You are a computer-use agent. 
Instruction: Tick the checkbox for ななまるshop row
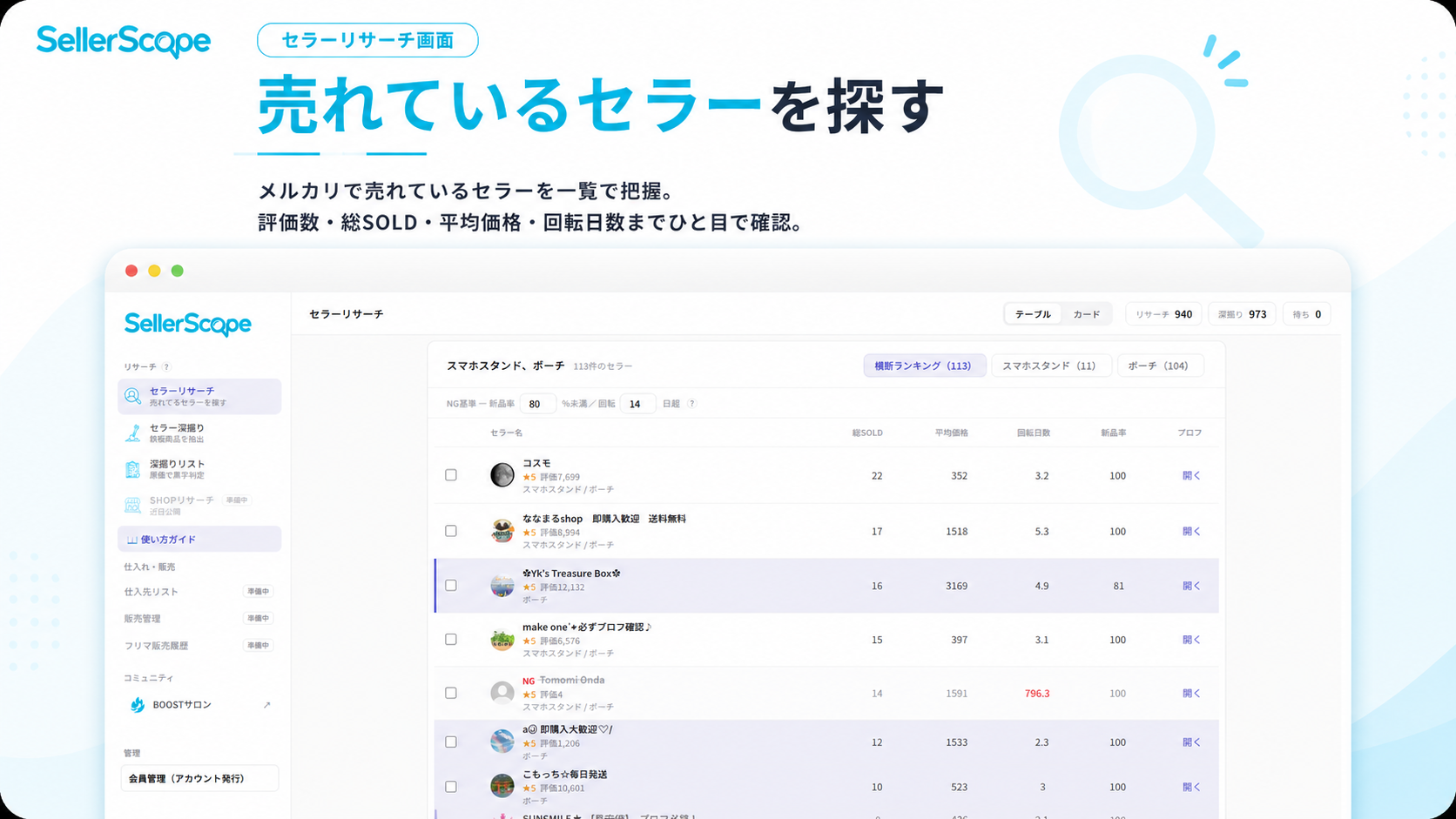451,531
